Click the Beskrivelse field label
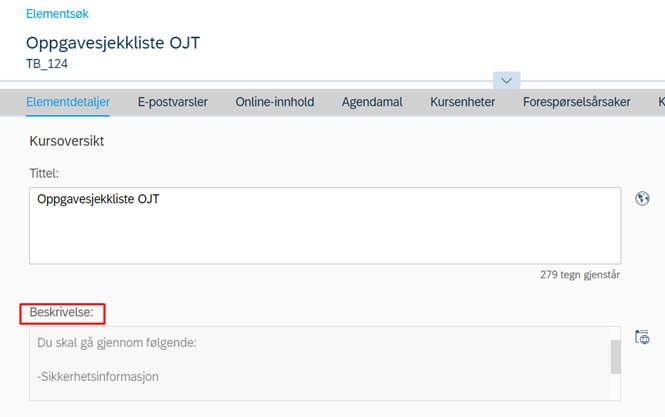Viewport: 665px width, 417px height. tap(61, 312)
